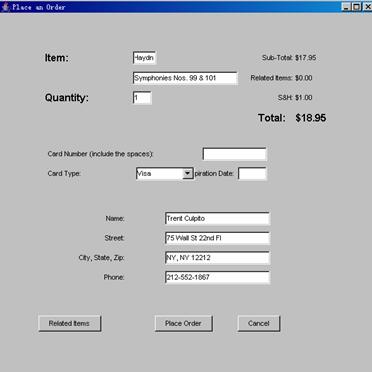Click the City, State, Zip label
Viewport: 372px width, 372px height.
tap(101, 258)
